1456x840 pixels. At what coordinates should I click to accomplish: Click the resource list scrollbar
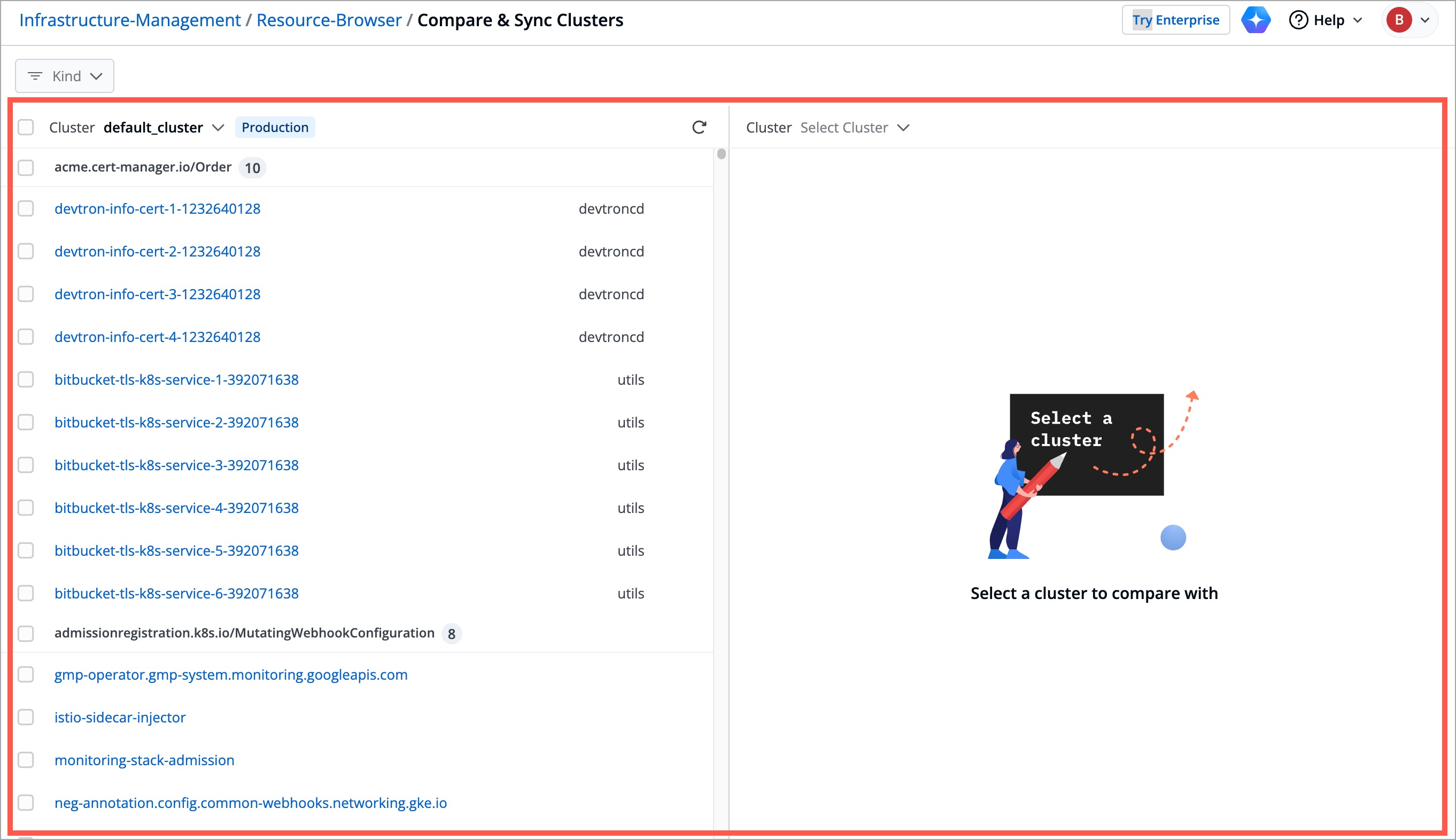click(x=721, y=153)
